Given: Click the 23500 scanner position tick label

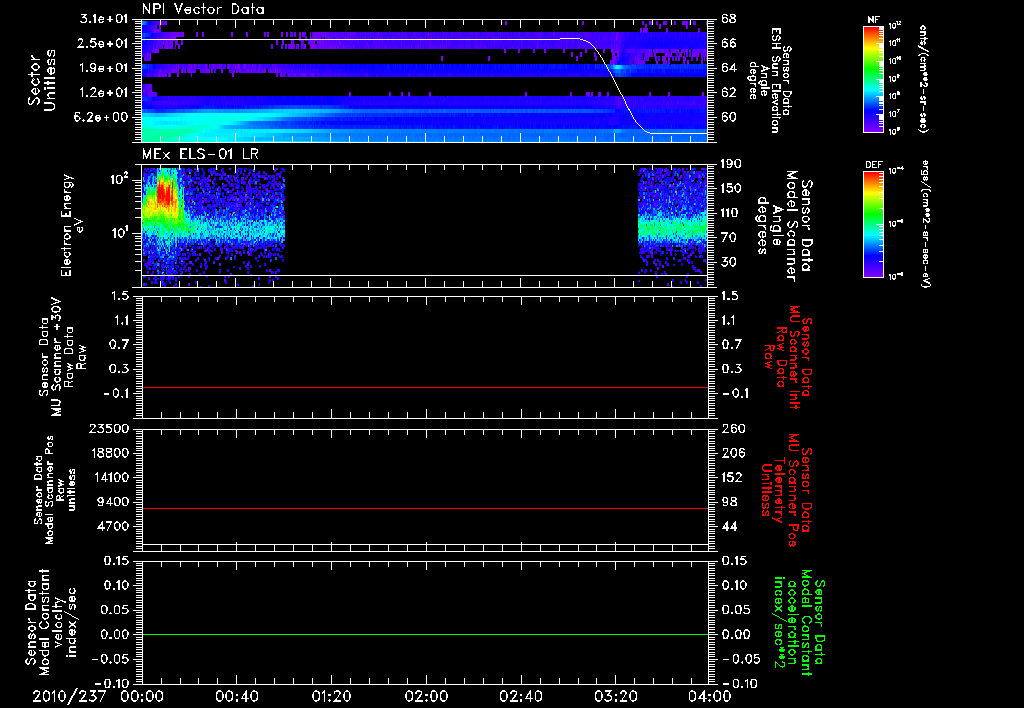Looking at the screenshot, I should click(109, 429).
